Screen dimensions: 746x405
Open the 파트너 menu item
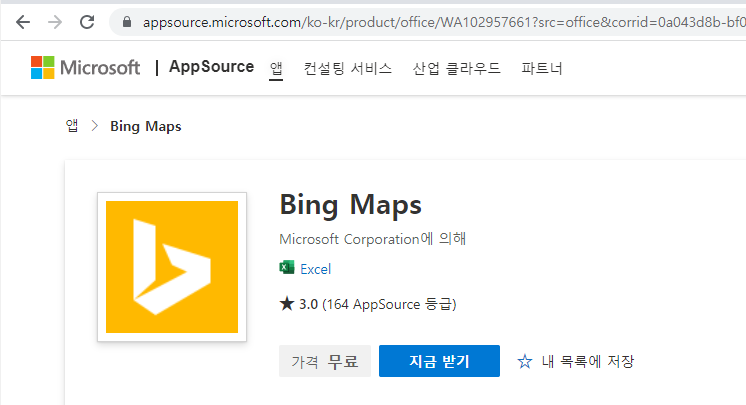[542, 69]
